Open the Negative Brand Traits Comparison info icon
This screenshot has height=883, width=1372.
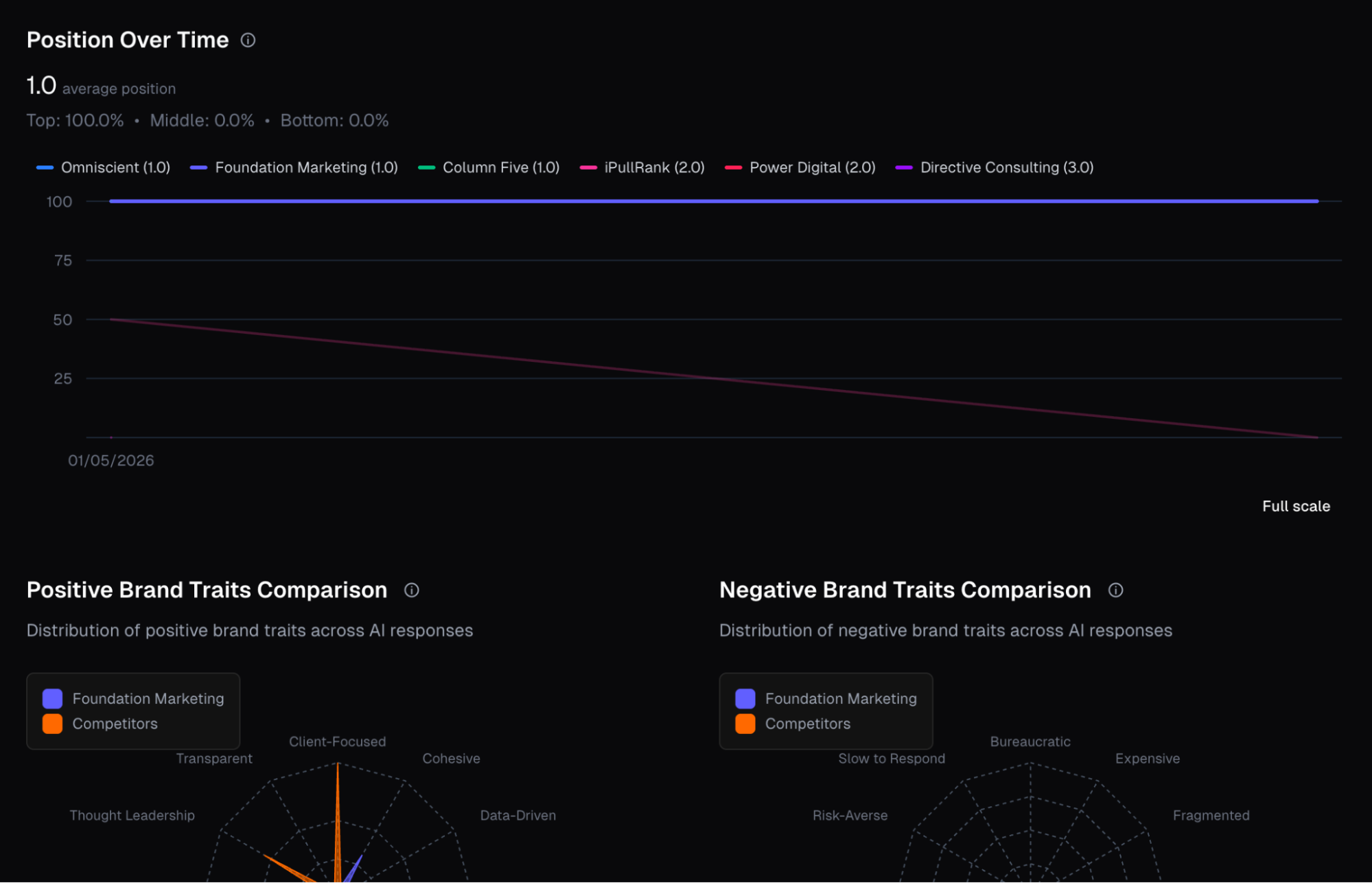point(1116,590)
